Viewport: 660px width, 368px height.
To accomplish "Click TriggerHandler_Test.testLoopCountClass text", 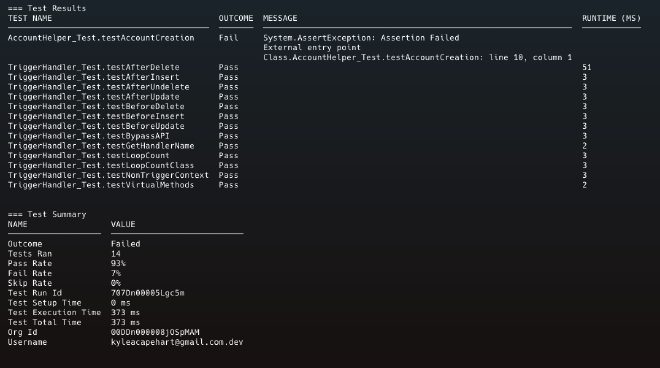I will 101,165.
